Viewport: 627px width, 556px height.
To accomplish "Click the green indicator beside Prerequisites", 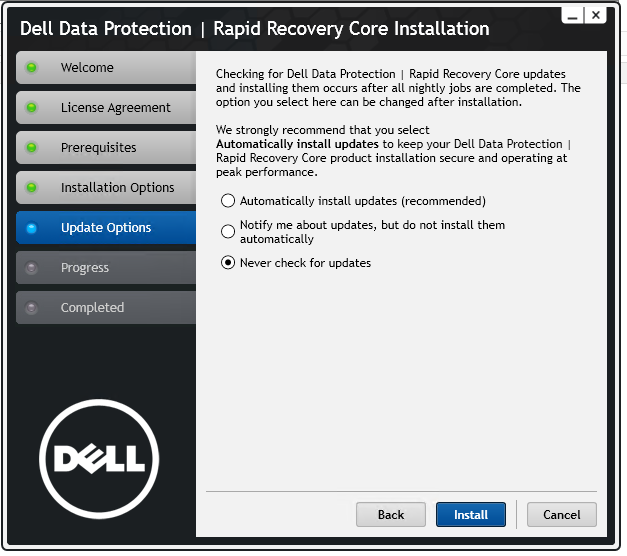I will (31, 148).
